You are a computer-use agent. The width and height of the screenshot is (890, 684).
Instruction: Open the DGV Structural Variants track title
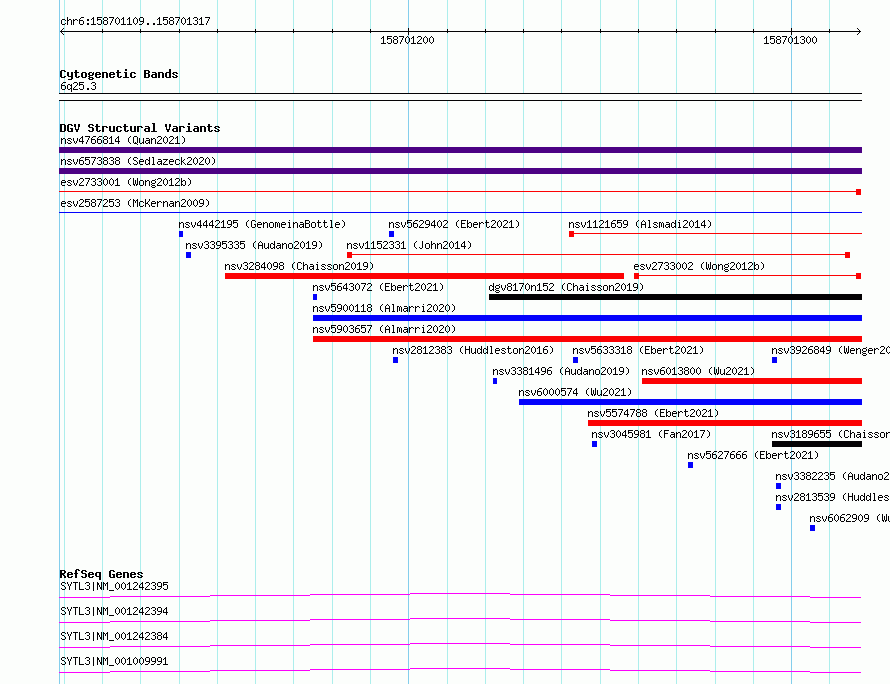(140, 128)
